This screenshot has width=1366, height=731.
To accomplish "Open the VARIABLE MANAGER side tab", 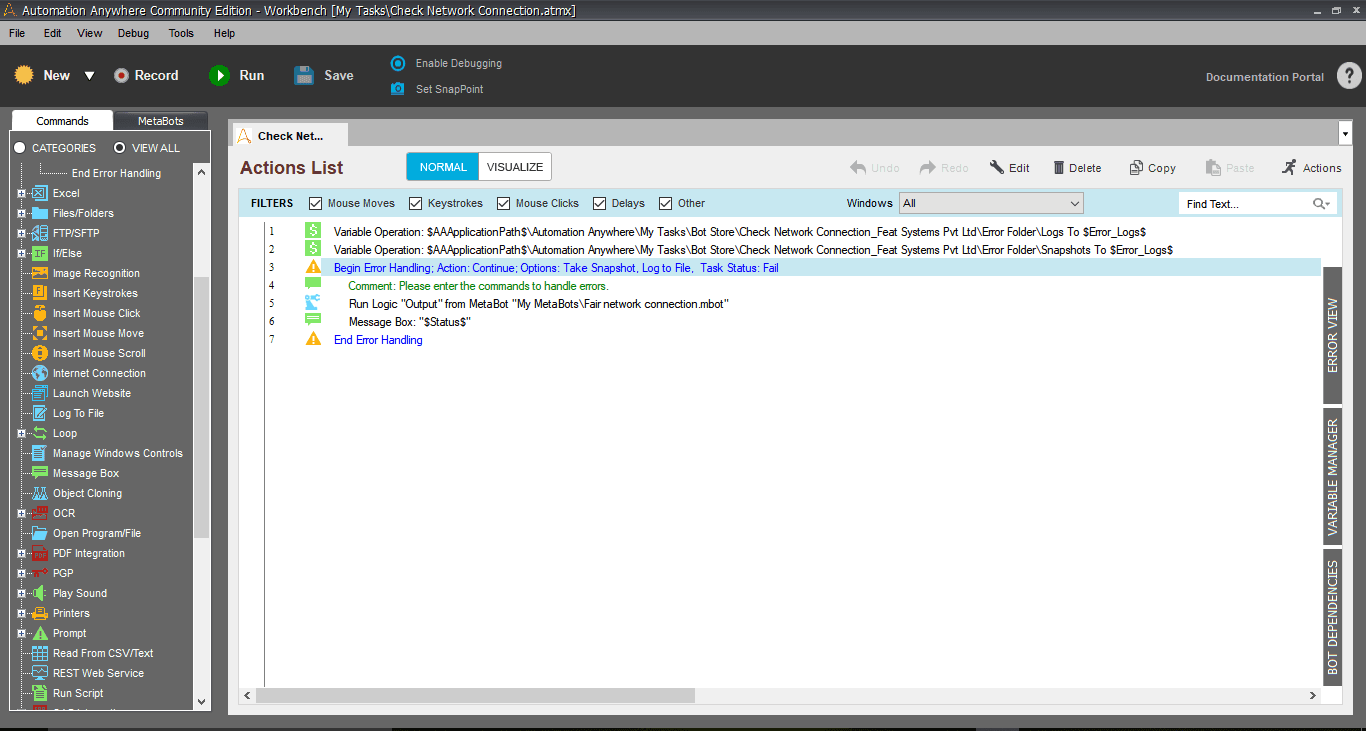I will click(1333, 477).
